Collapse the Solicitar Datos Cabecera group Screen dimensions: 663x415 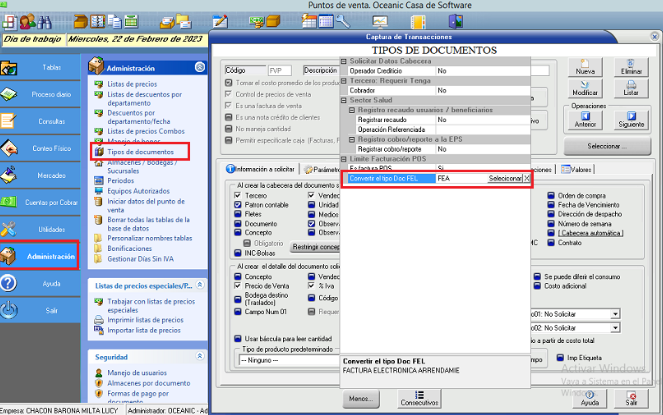(x=346, y=61)
